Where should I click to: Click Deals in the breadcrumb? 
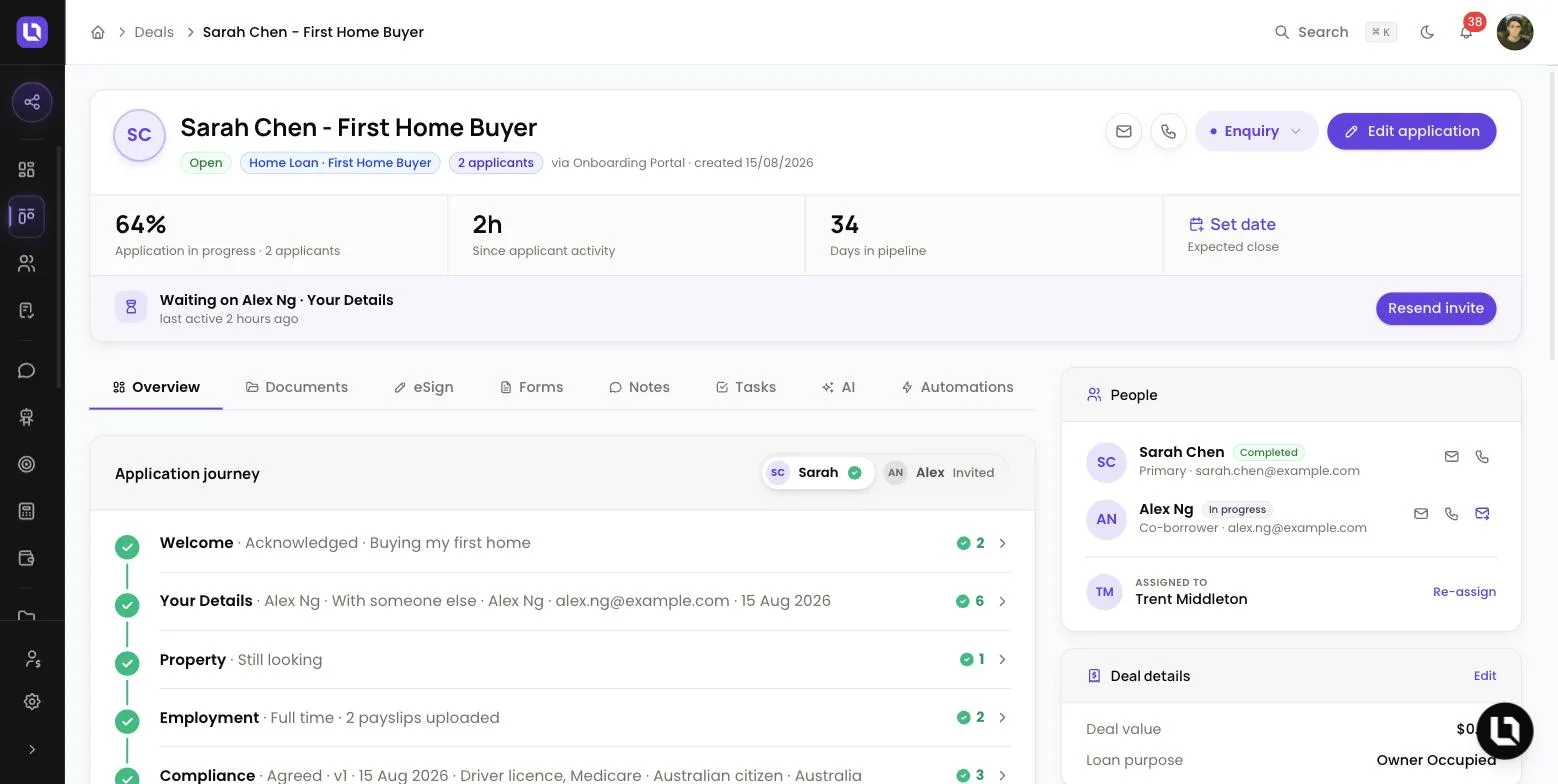click(x=154, y=32)
